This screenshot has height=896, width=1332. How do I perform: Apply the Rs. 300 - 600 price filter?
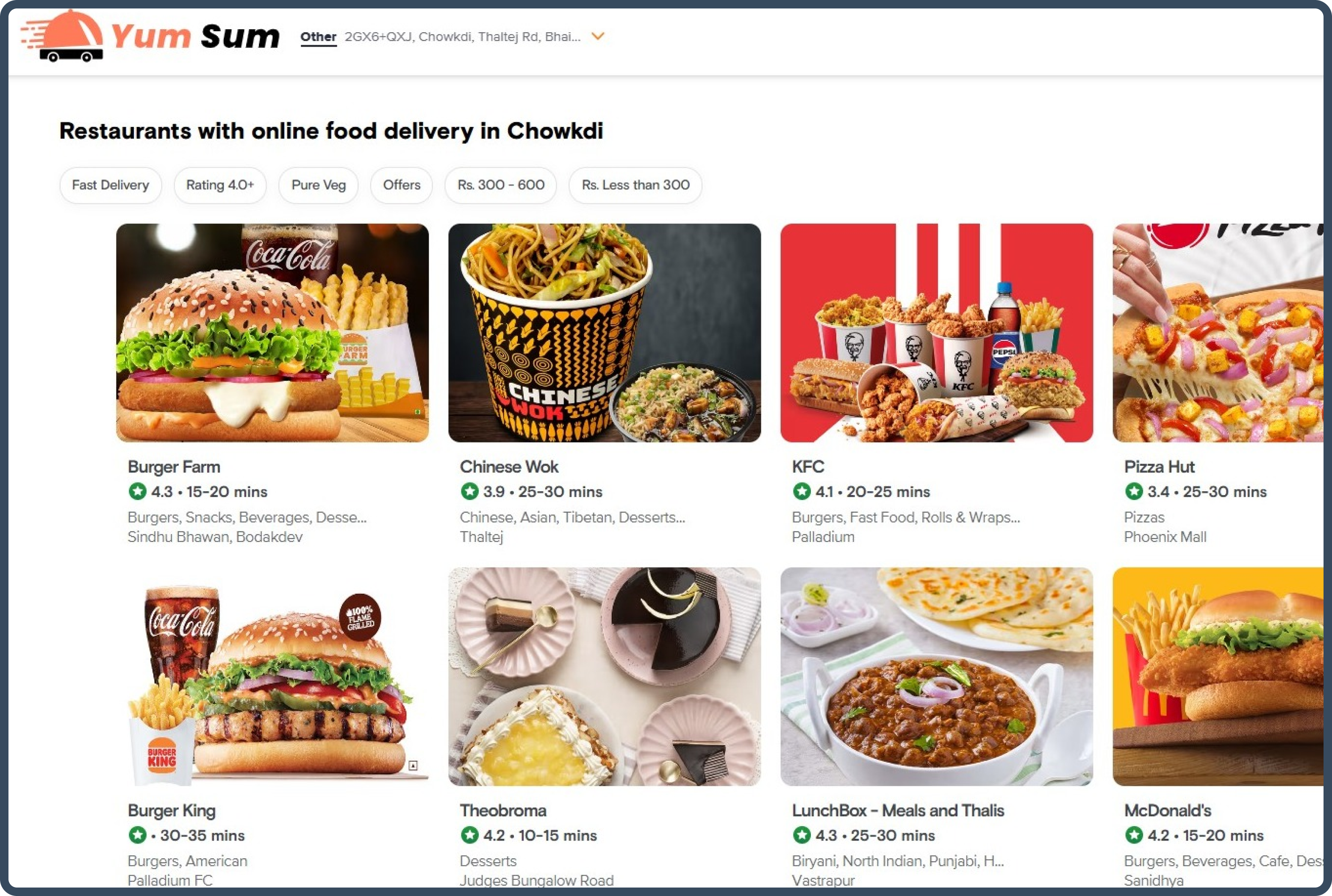pos(501,185)
